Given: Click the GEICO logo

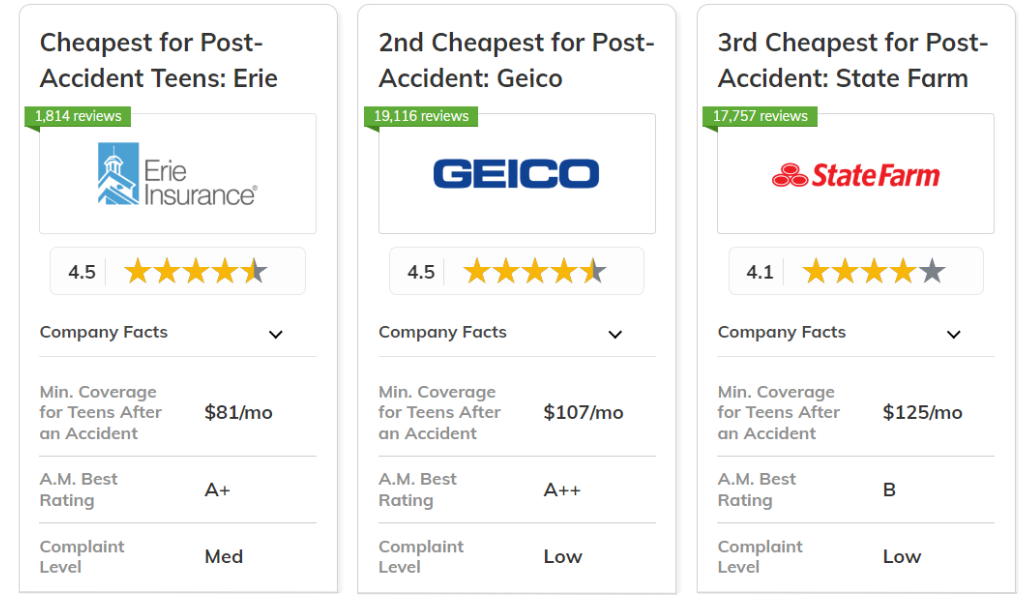Looking at the screenshot, I should (516, 174).
